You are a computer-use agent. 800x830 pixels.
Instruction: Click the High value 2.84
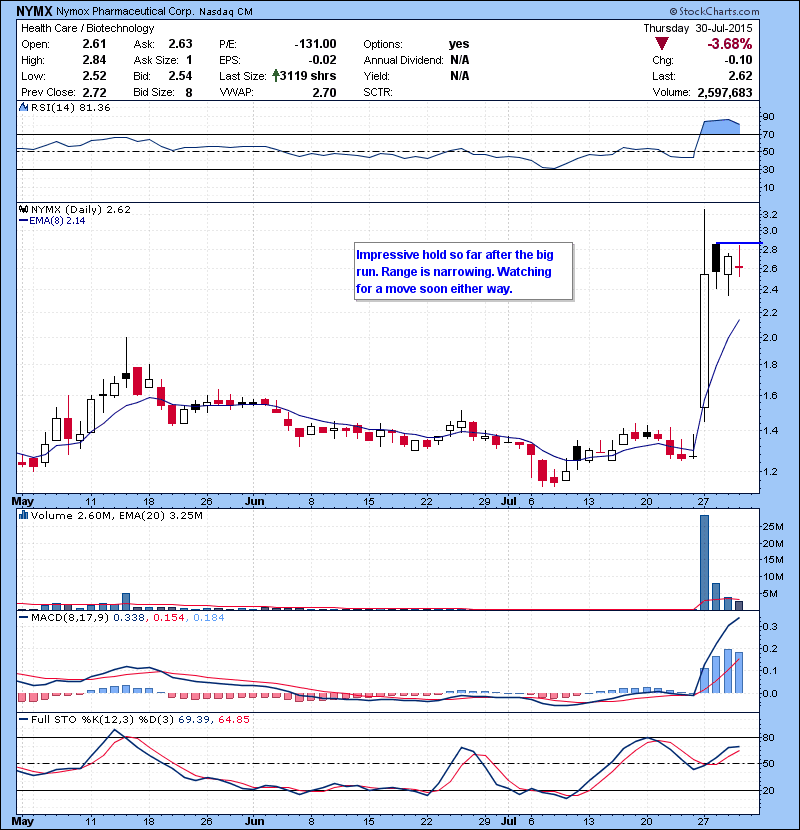click(94, 60)
